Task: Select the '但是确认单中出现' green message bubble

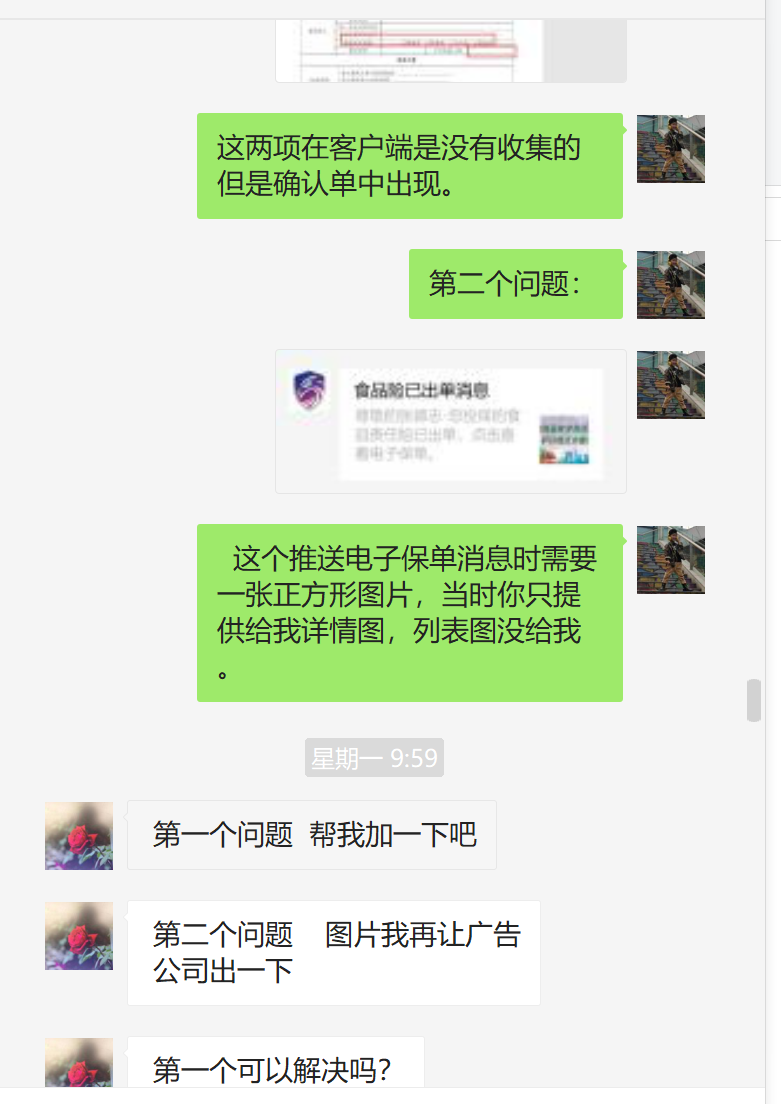Action: (410, 166)
